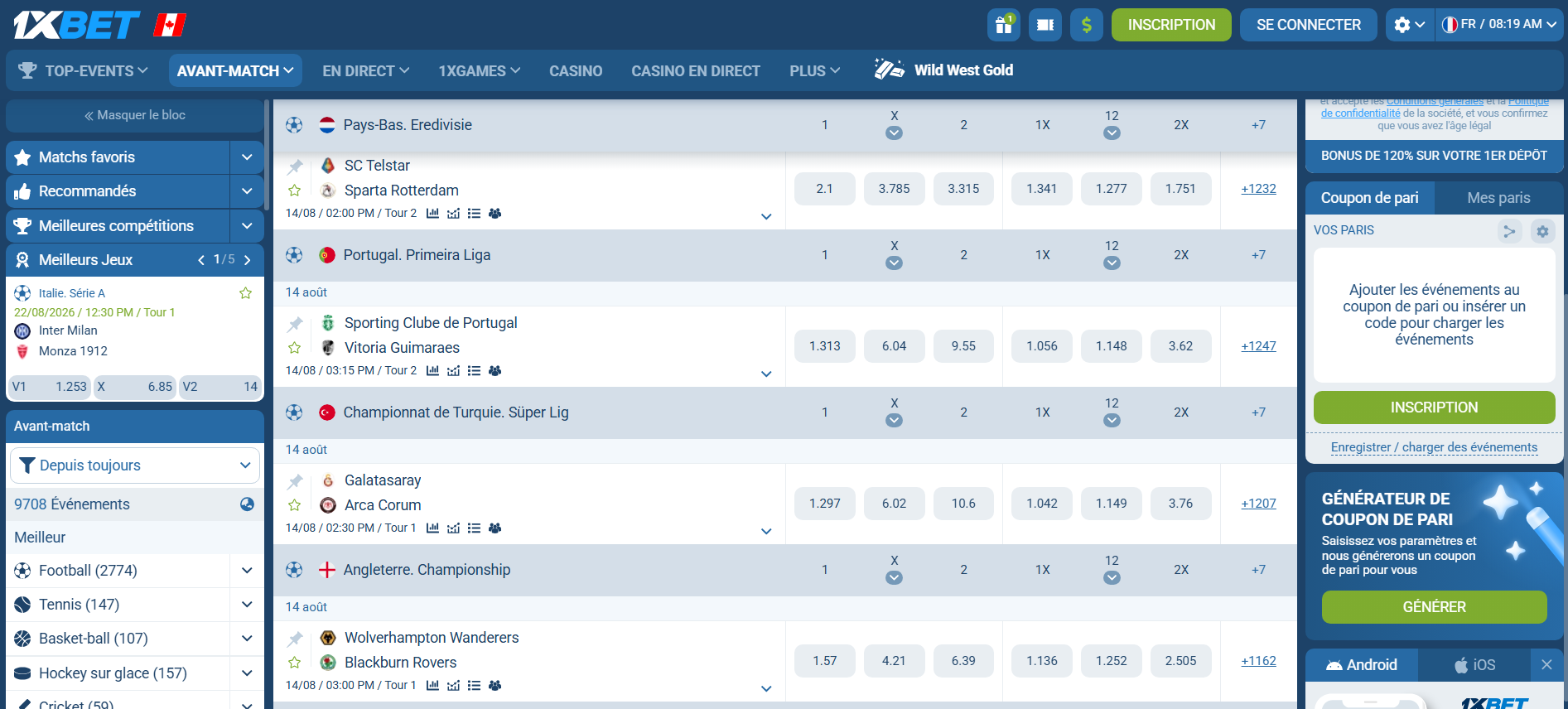1568x709 pixels.
Task: Select odds 2.1 for SC Telstar win
Action: 825,189
